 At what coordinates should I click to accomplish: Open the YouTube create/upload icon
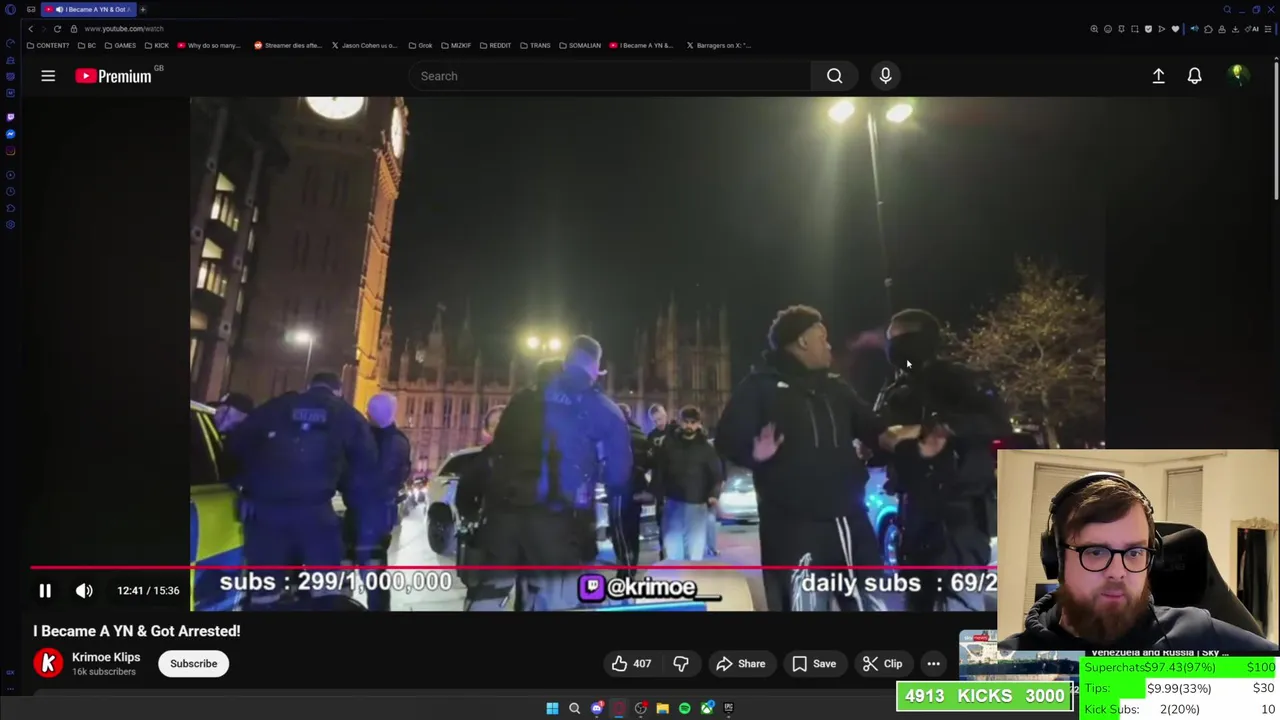[1158, 76]
